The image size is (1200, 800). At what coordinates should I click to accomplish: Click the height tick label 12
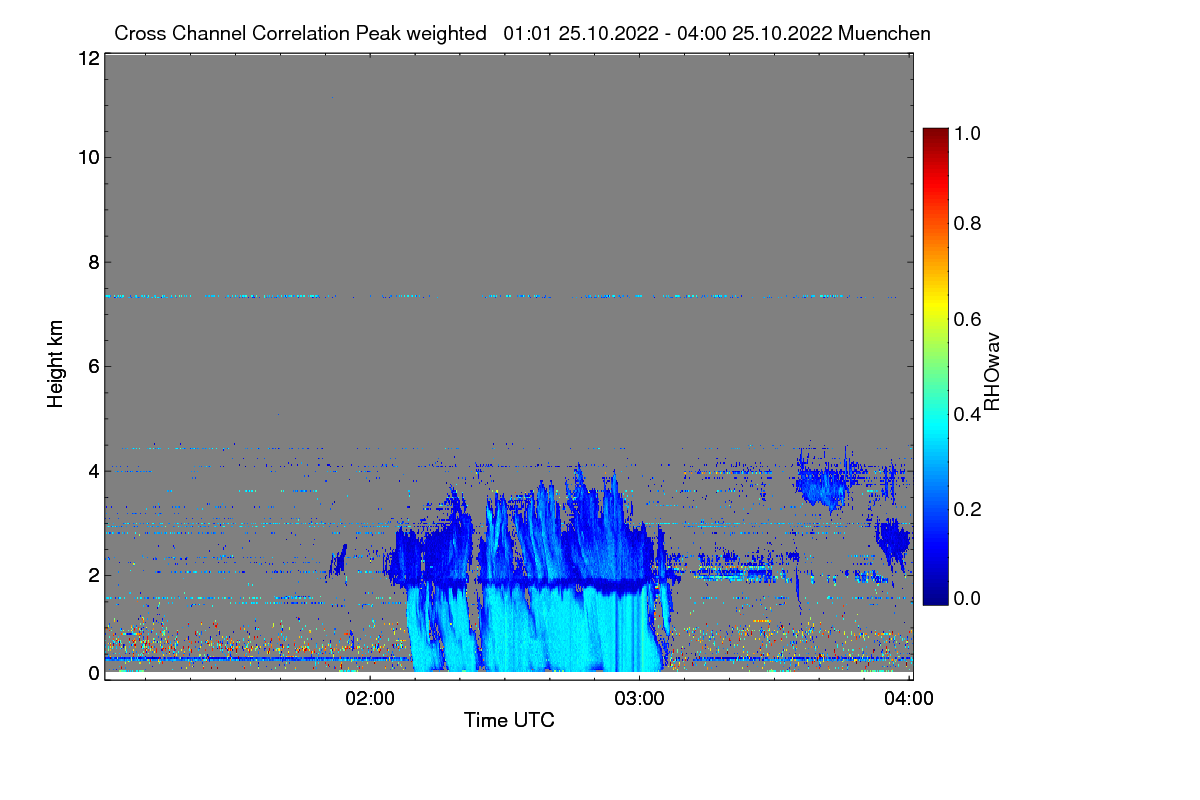(87, 58)
